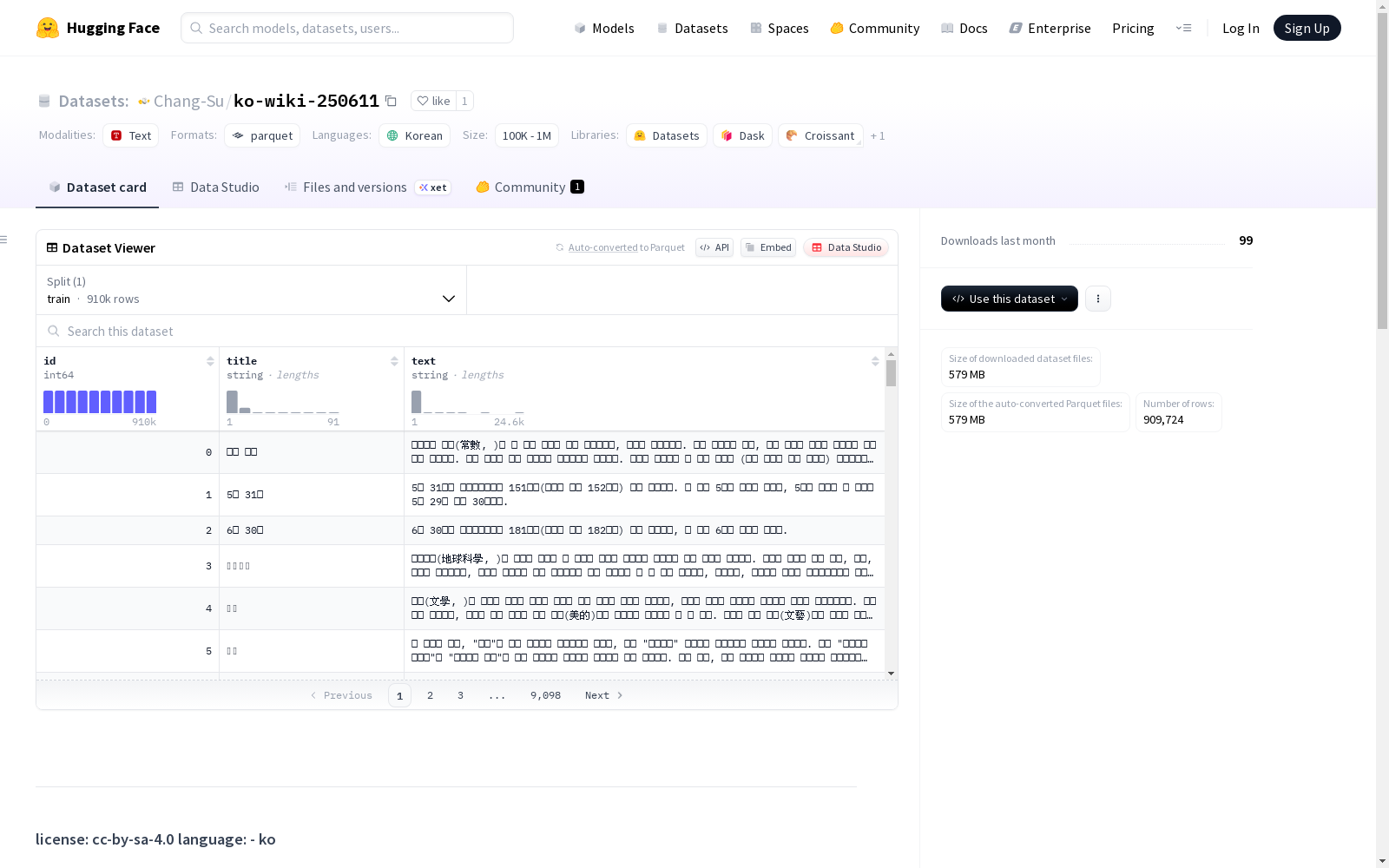1389x868 pixels.
Task: Open Models in top navigation
Action: click(x=604, y=28)
